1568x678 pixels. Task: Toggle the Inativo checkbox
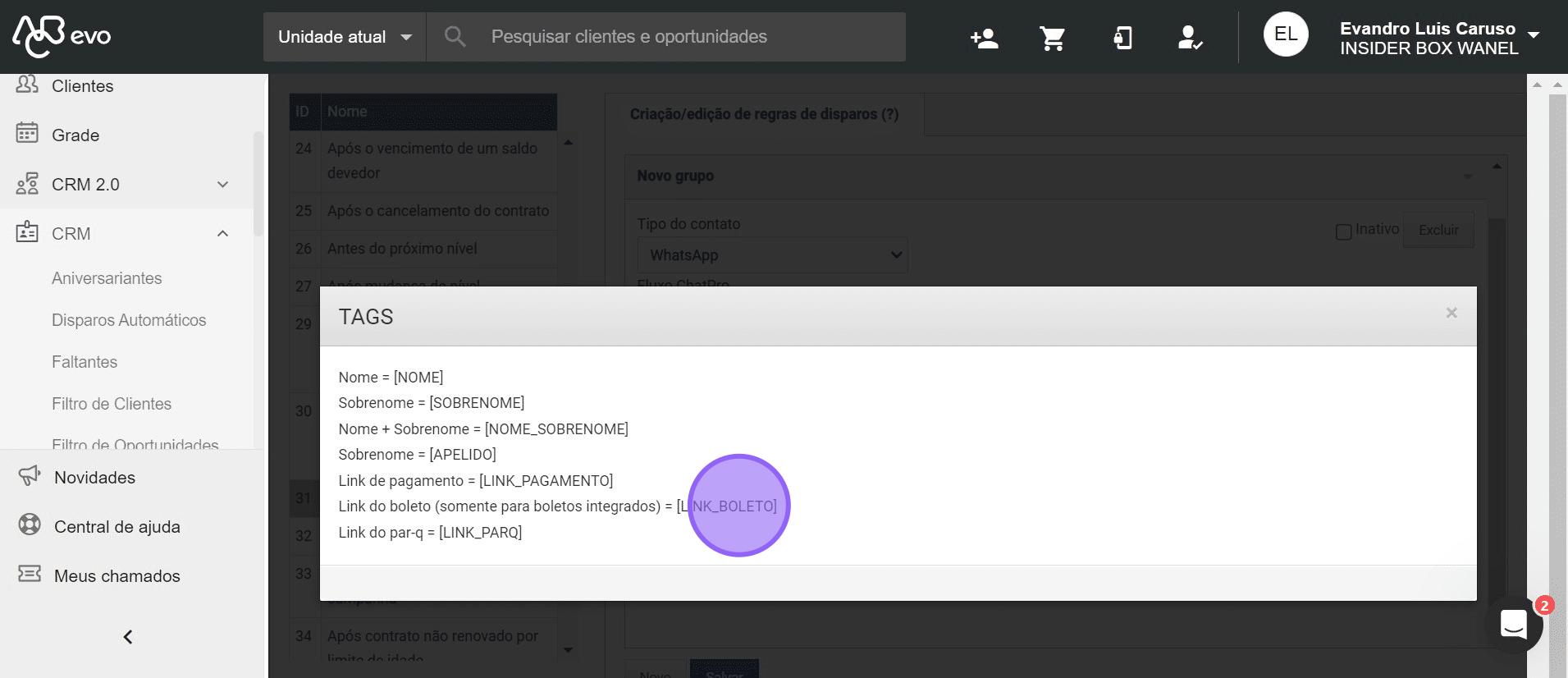coord(1343,232)
